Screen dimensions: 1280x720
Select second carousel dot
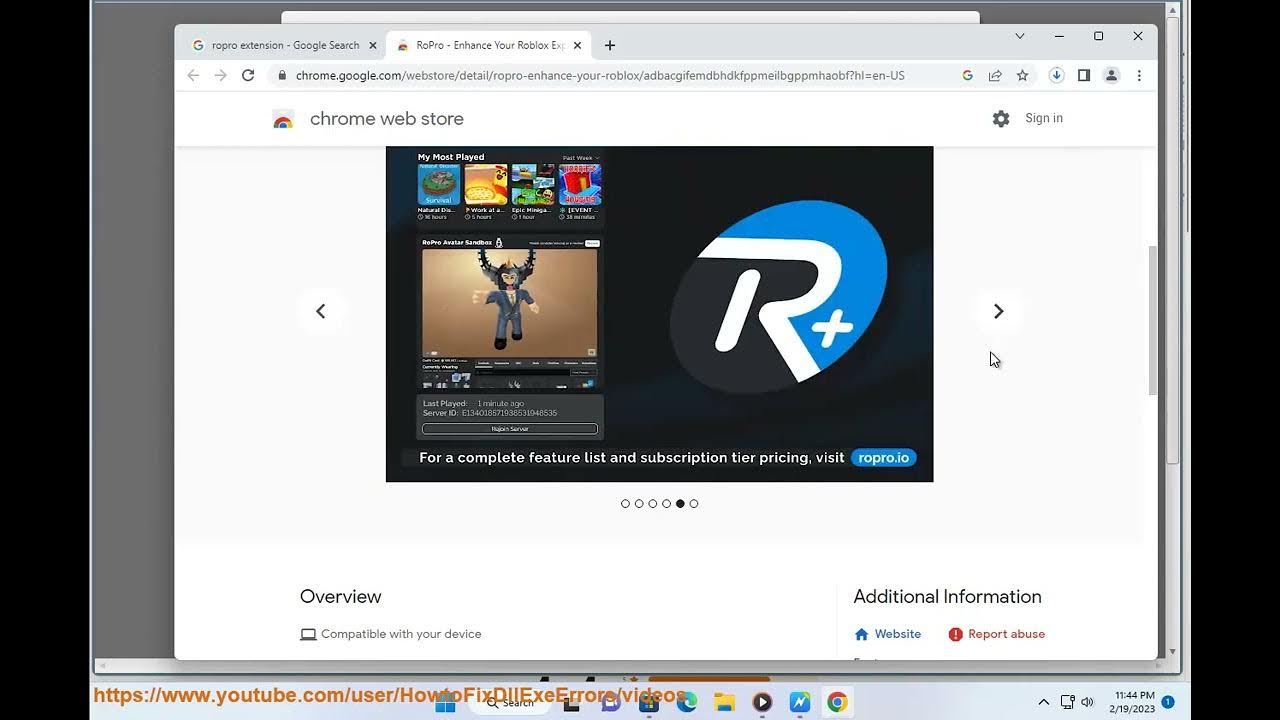639,504
